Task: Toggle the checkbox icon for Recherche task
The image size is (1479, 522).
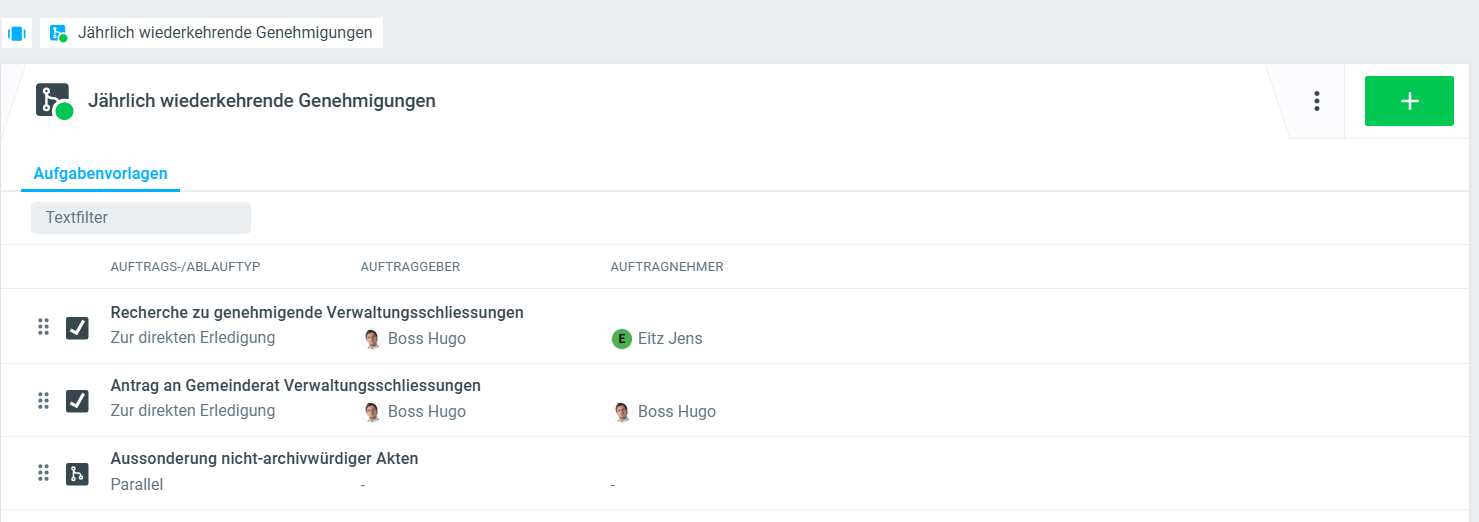Action: coord(77,328)
